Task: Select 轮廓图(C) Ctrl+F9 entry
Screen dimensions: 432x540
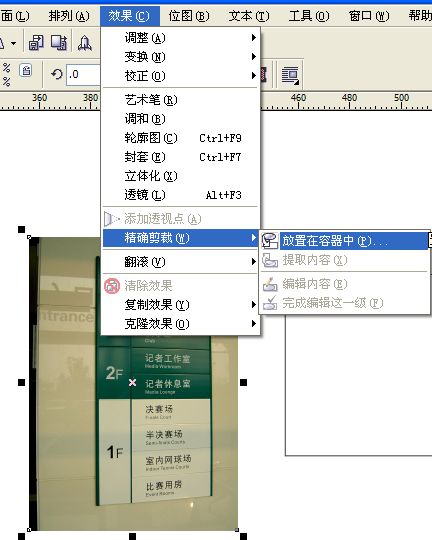Action: pyautogui.click(x=181, y=138)
